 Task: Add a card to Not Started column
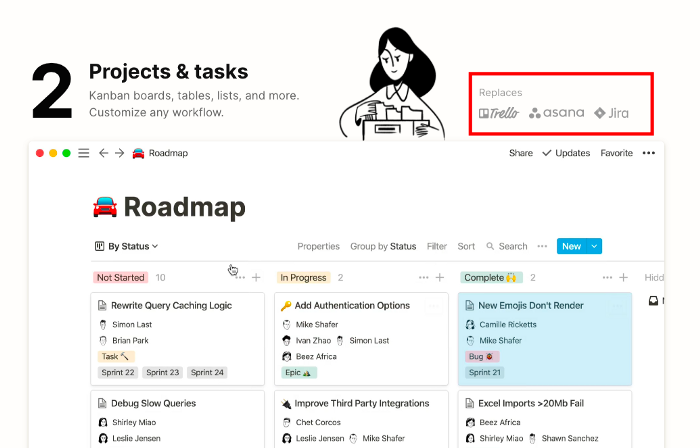[x=256, y=278]
